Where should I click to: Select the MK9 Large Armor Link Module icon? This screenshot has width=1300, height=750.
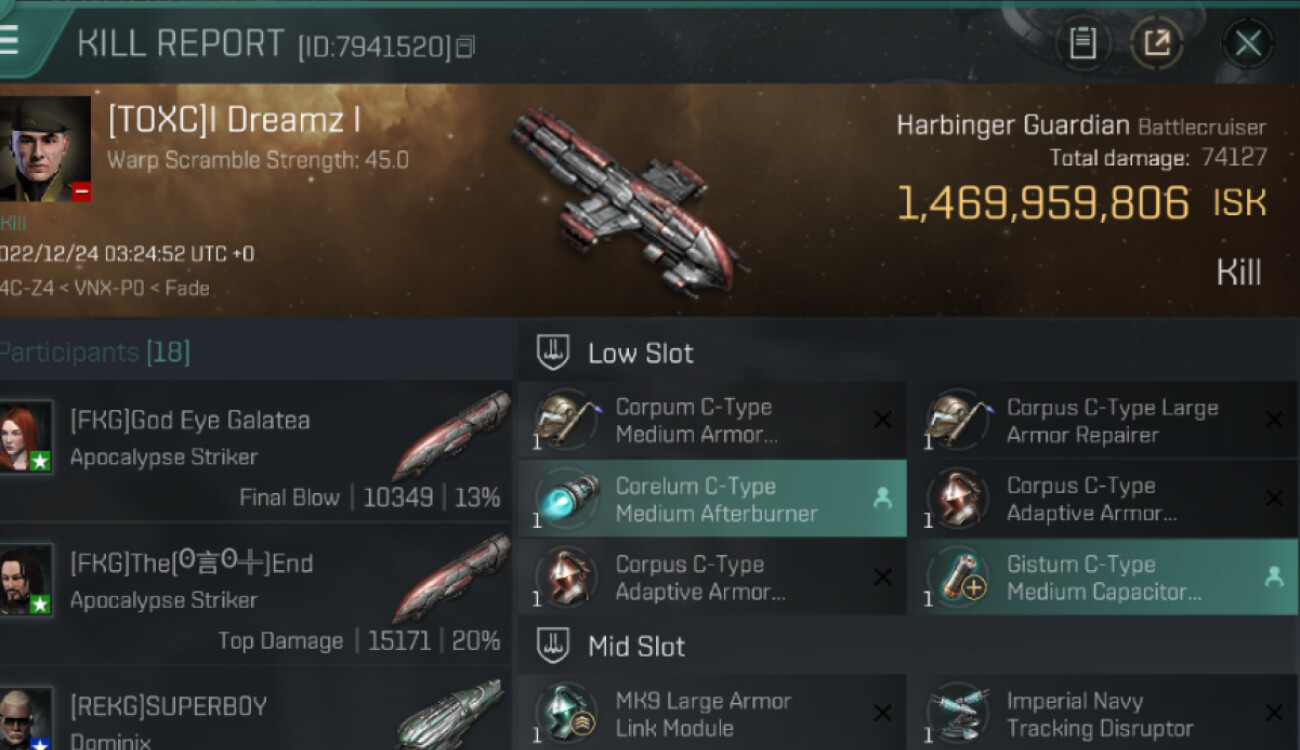pos(565,713)
